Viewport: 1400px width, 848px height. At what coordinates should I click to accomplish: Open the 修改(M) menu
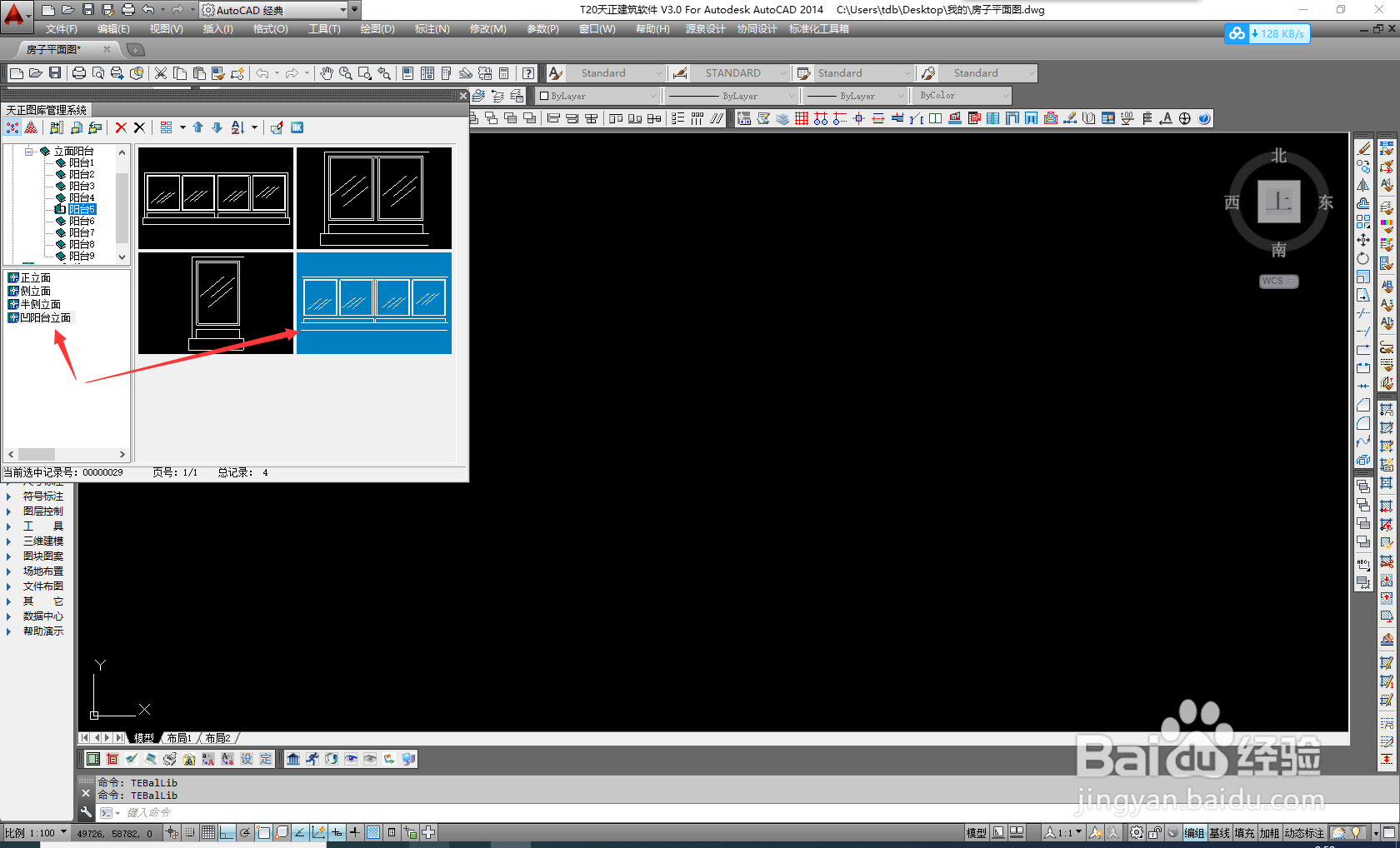487,29
